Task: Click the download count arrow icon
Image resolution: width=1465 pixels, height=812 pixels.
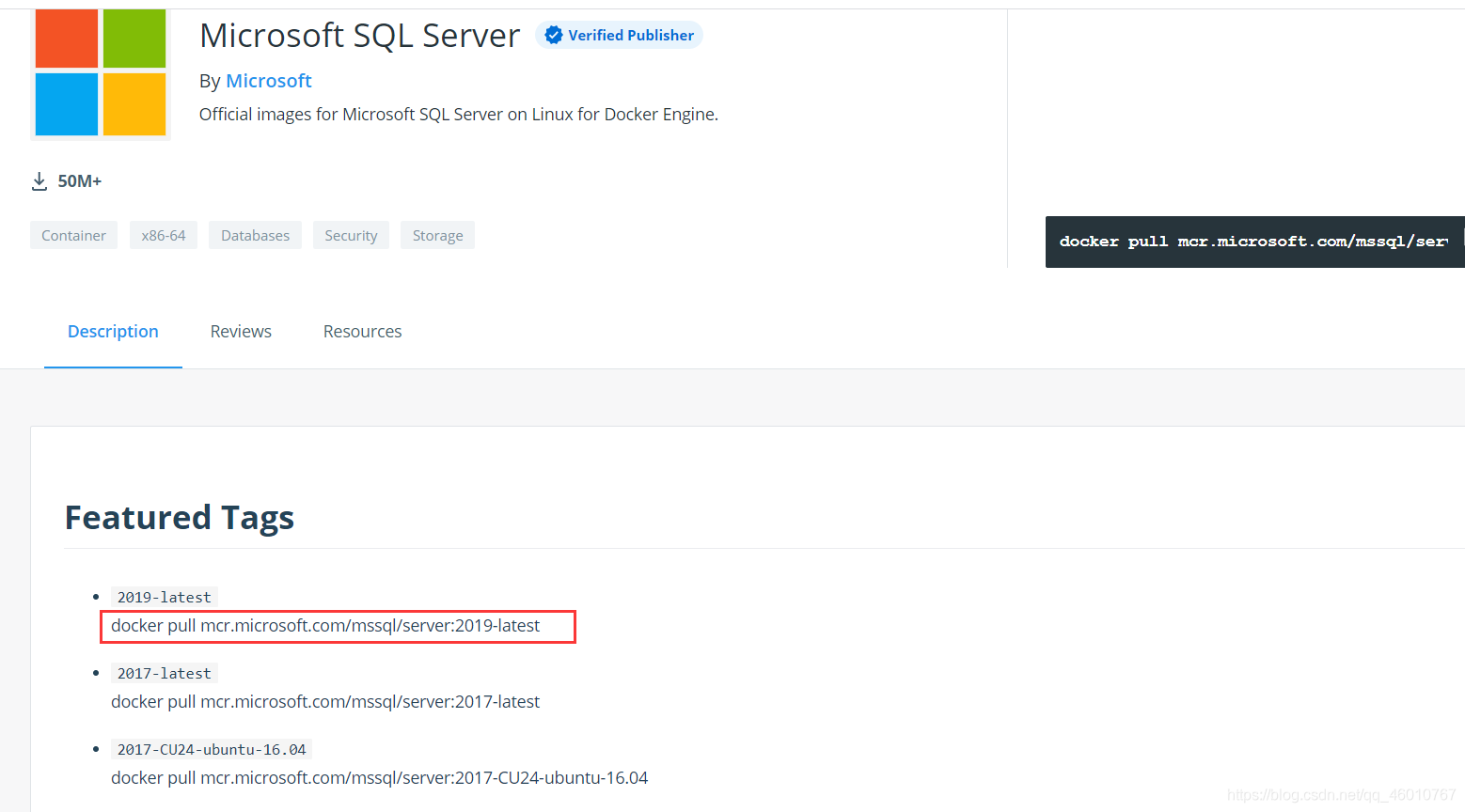Action: (x=39, y=181)
